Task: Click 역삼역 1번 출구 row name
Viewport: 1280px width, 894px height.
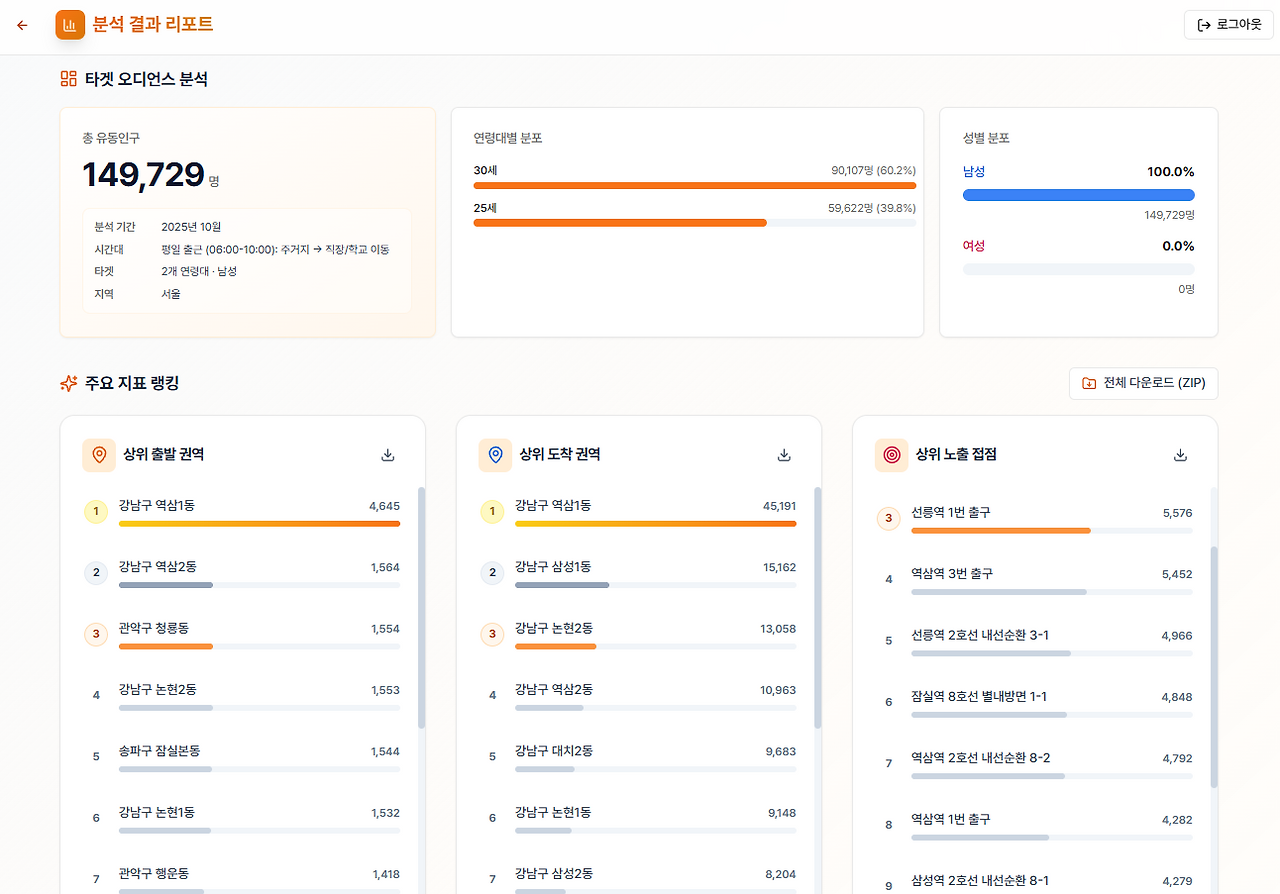Action: click(951, 819)
